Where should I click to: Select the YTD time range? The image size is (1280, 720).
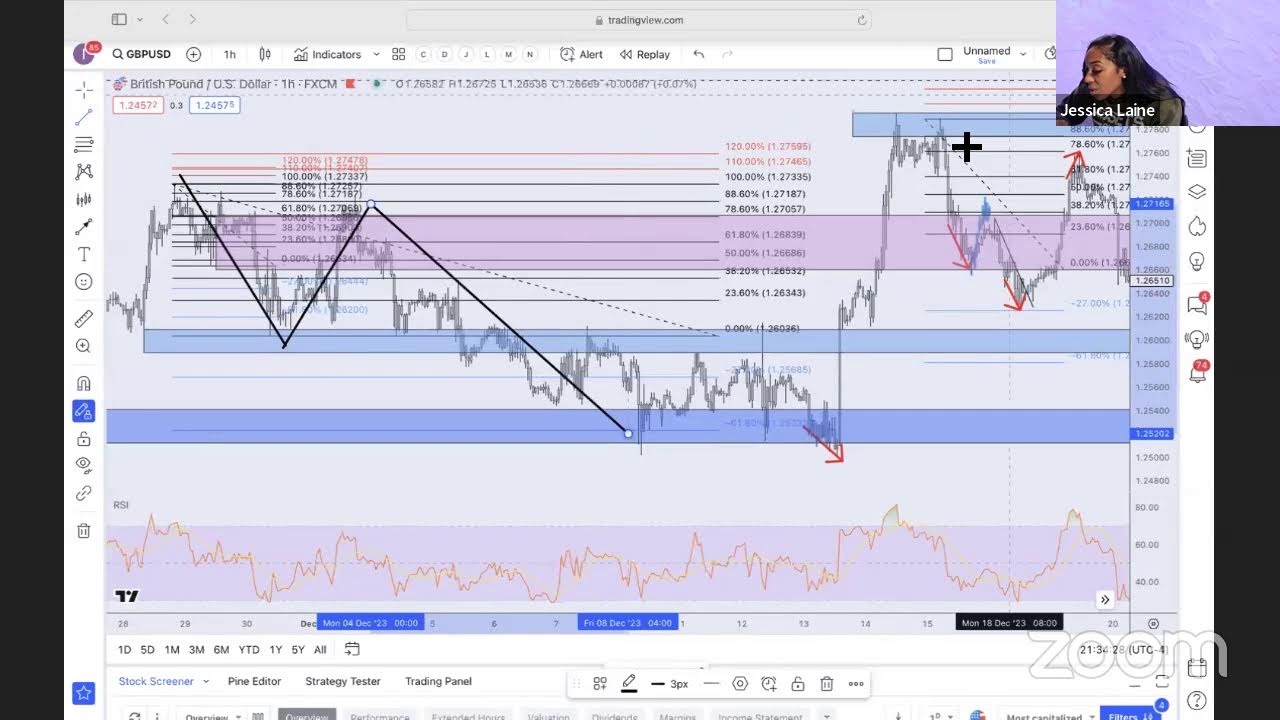click(x=249, y=650)
